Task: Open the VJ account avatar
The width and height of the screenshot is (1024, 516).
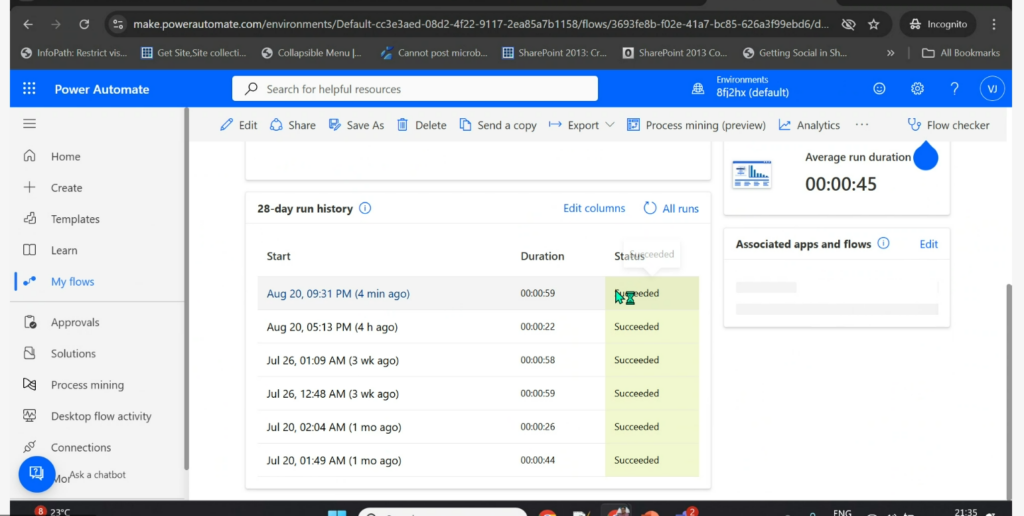Action: pos(992,89)
